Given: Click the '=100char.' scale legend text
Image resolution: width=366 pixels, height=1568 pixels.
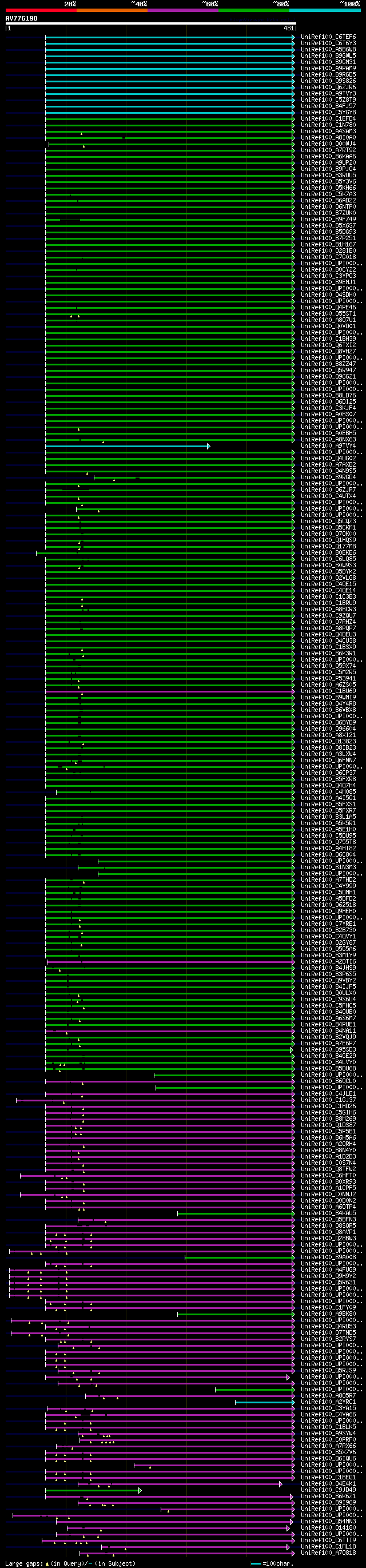Looking at the screenshot, I should [277, 1564].
